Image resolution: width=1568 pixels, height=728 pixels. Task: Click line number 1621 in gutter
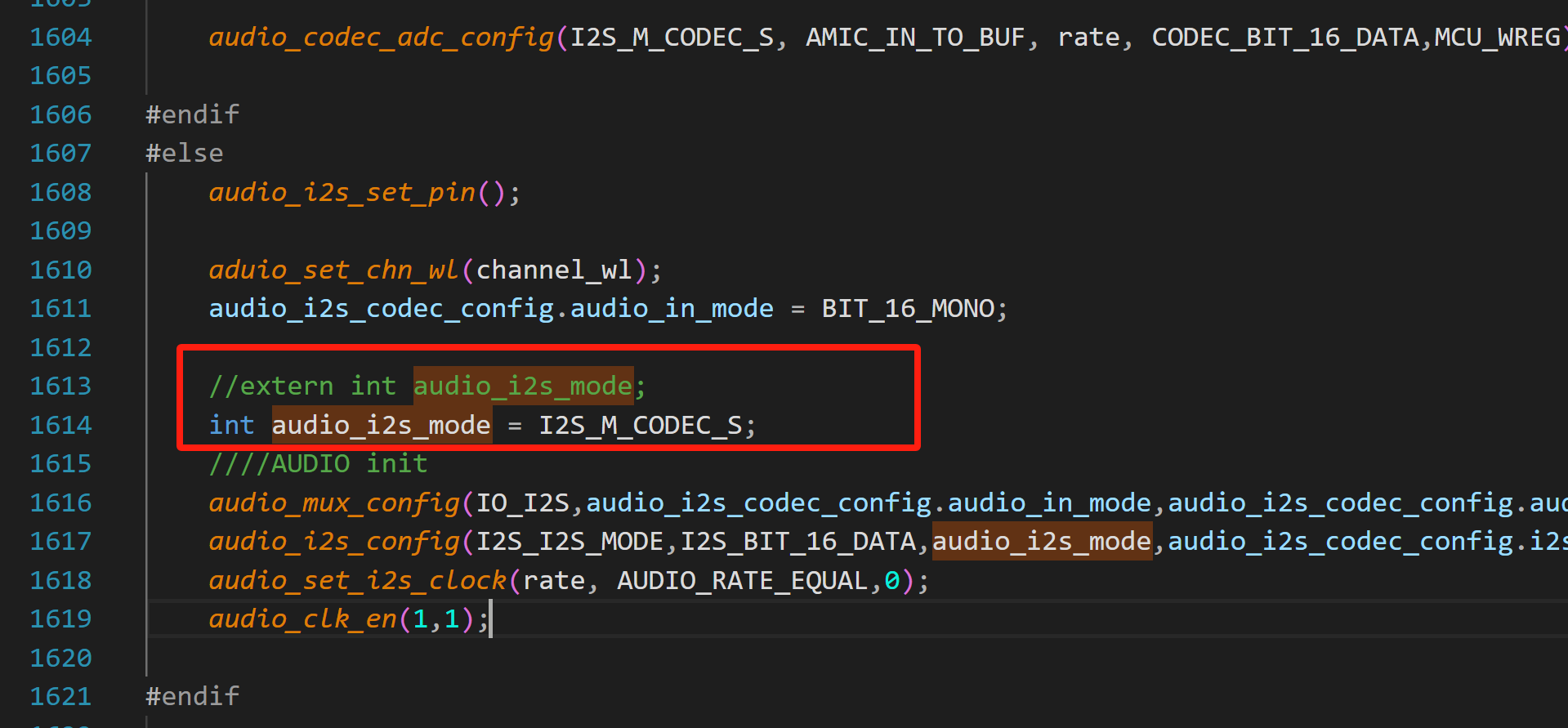[x=61, y=697]
